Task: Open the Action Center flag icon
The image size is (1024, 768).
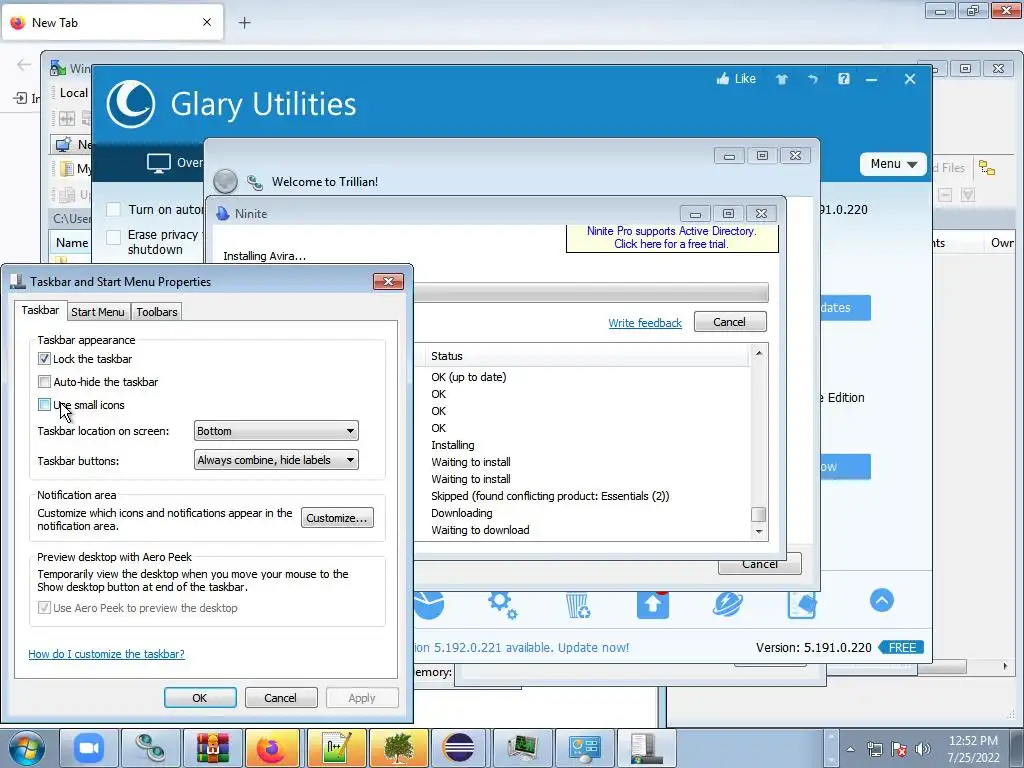Action: point(899,749)
